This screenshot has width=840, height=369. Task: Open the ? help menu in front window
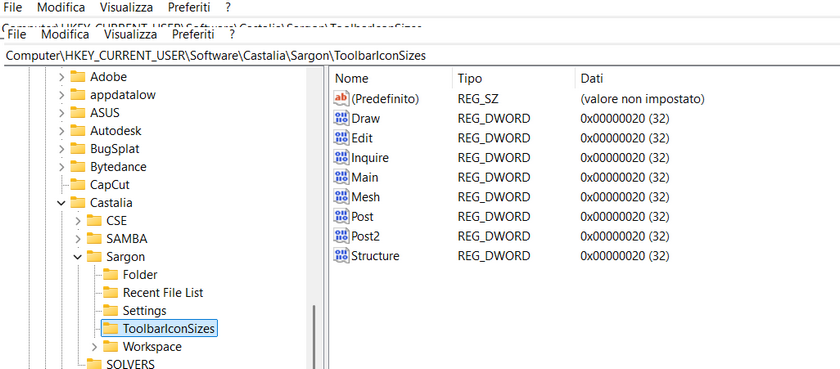pyautogui.click(x=231, y=34)
